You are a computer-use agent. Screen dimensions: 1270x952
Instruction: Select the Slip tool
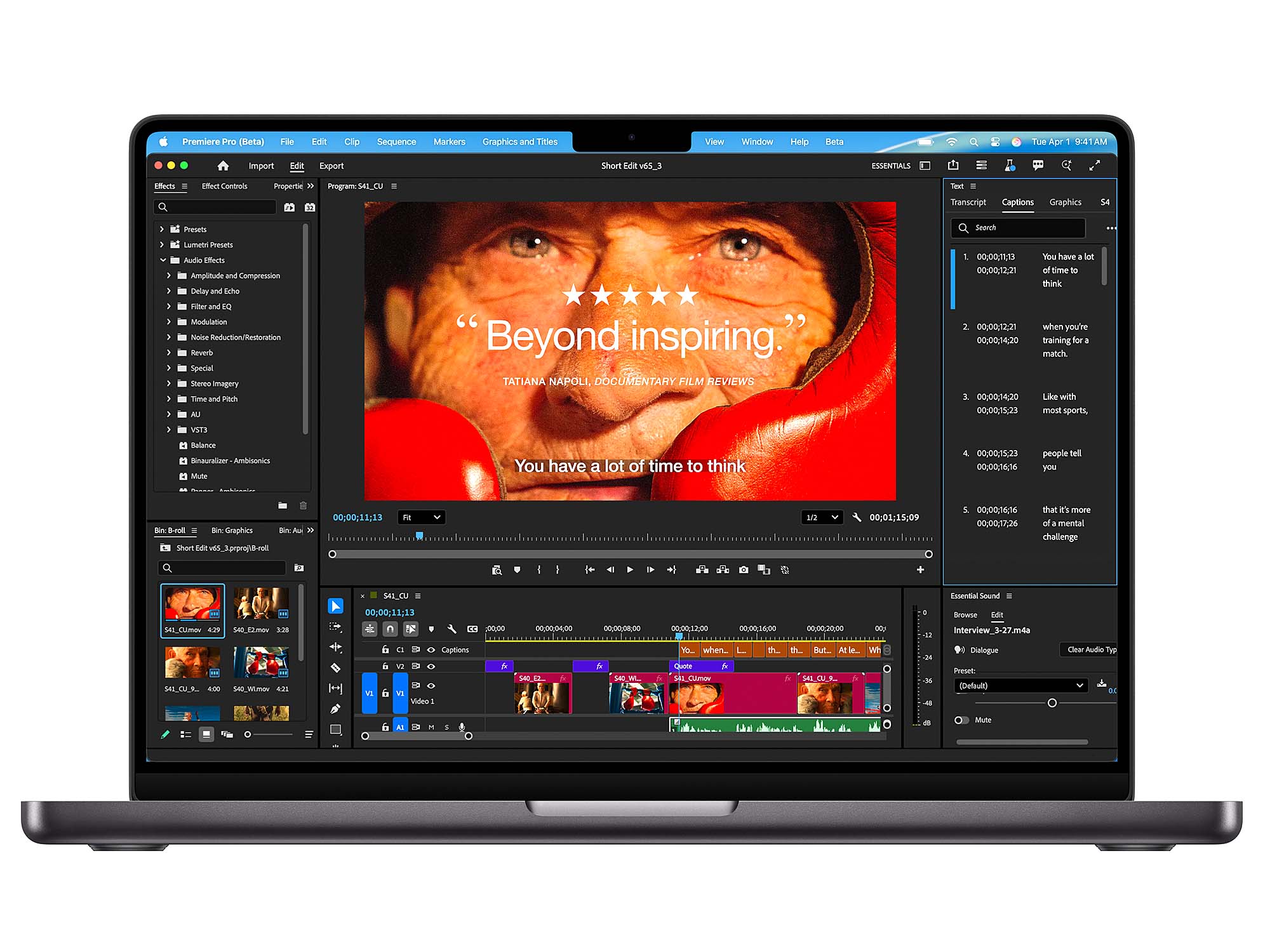(x=335, y=688)
